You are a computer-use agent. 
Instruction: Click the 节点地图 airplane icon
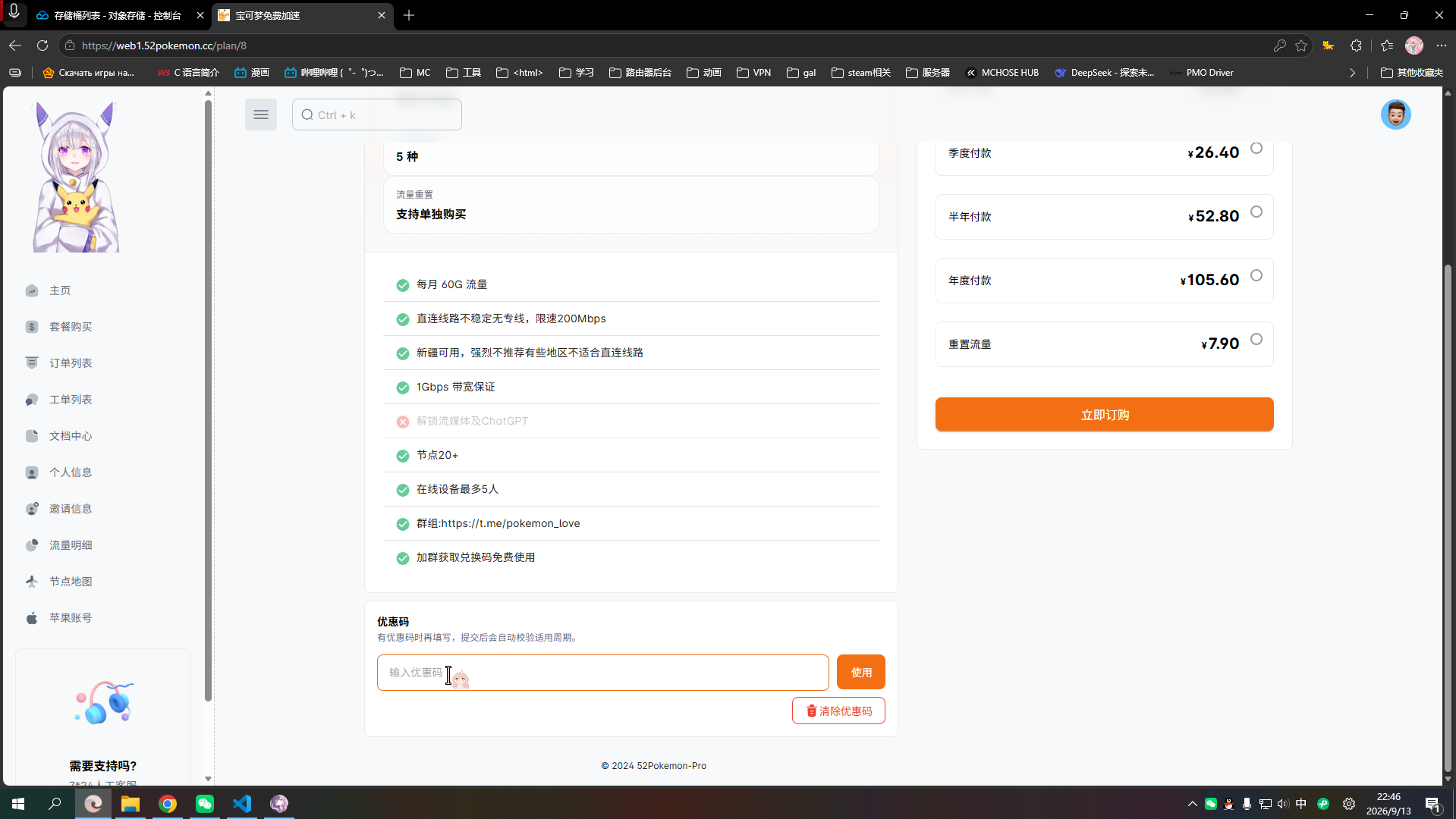[x=32, y=582]
